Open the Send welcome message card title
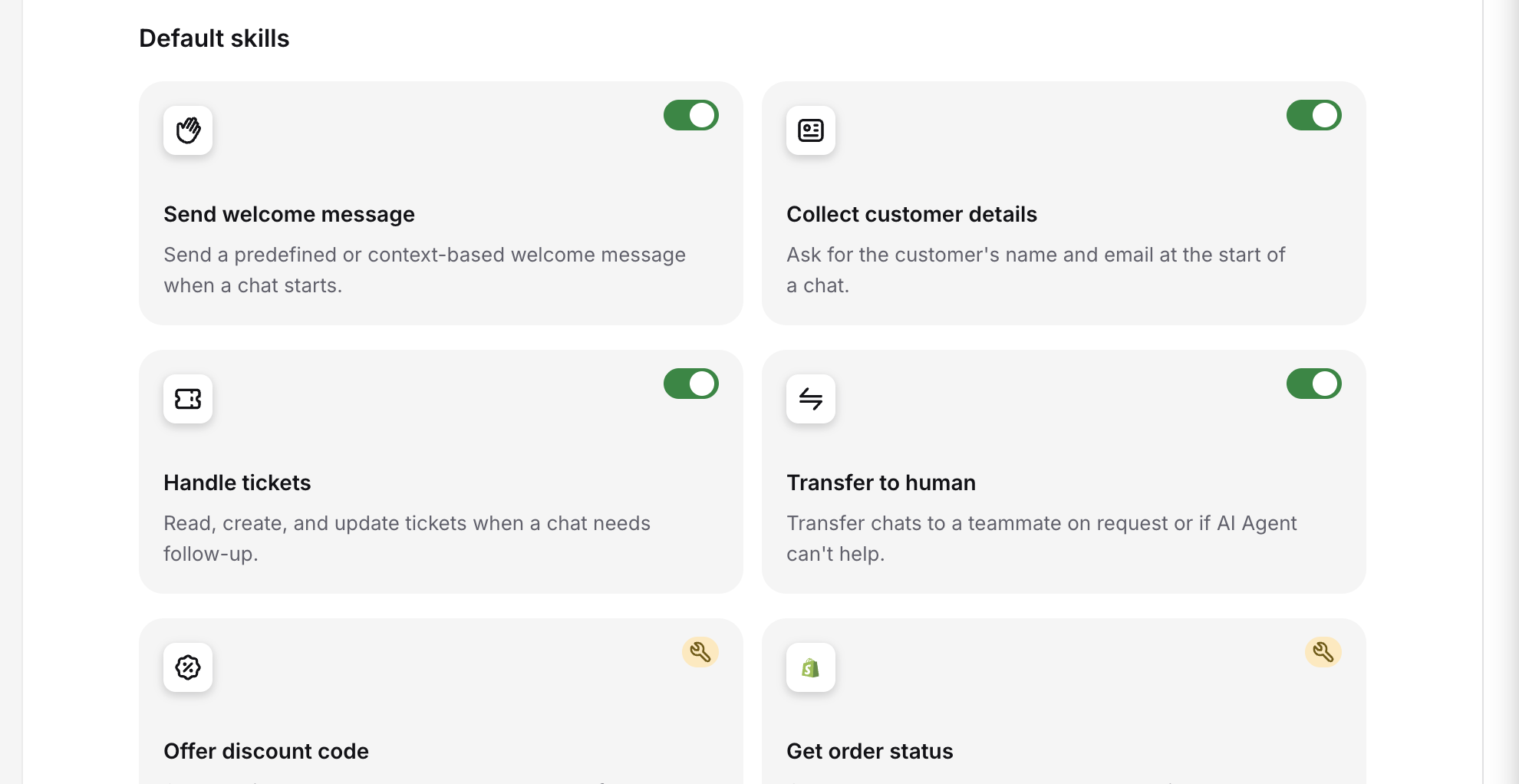The height and width of the screenshot is (784, 1519). [289, 214]
